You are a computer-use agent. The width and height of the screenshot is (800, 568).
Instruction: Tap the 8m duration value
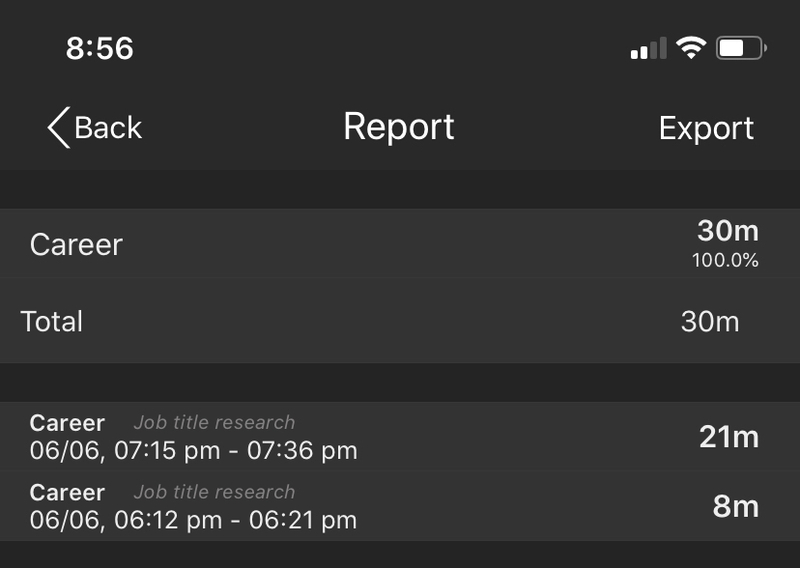(736, 506)
